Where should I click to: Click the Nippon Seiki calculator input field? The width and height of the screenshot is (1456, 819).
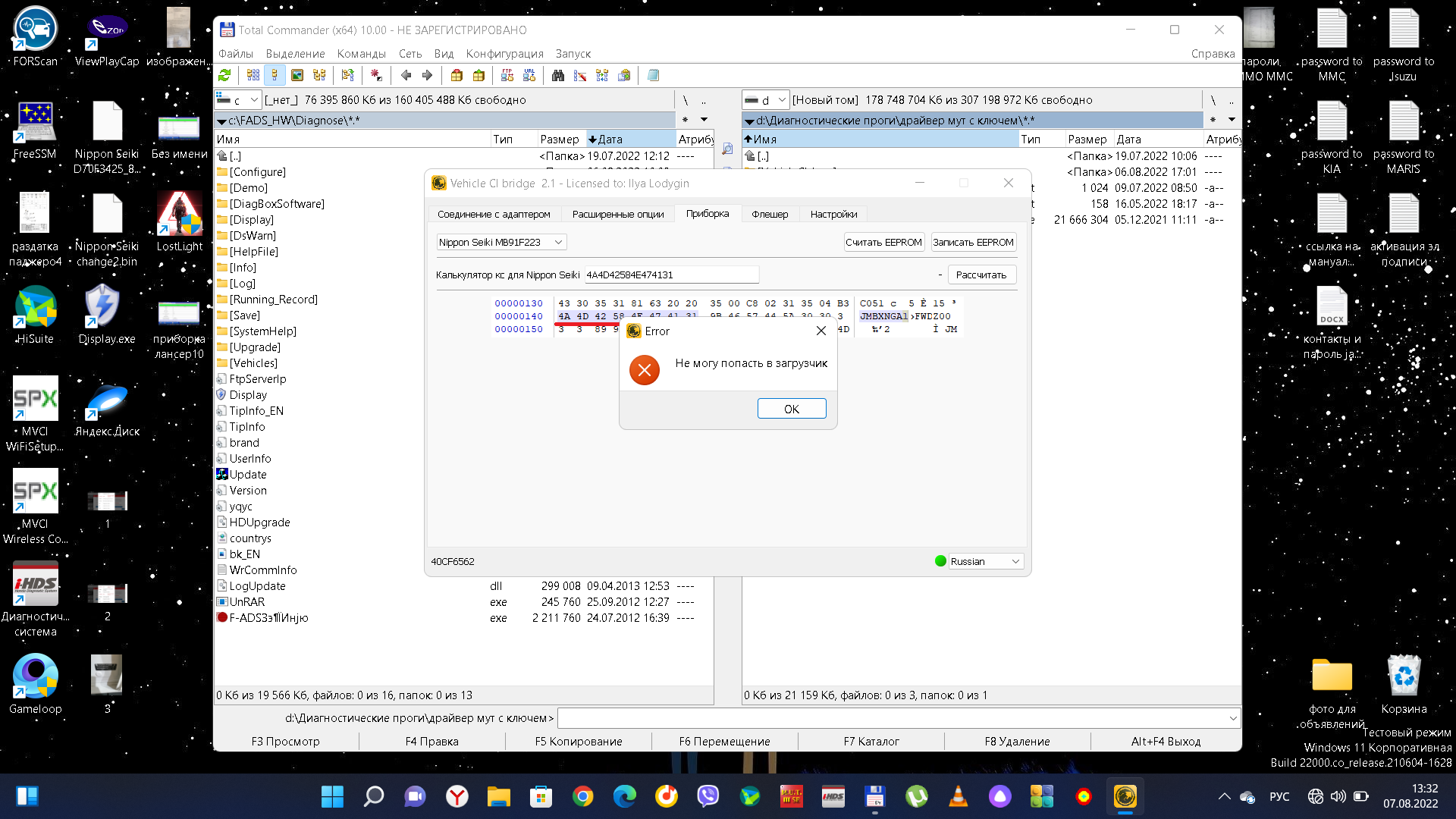pos(670,275)
